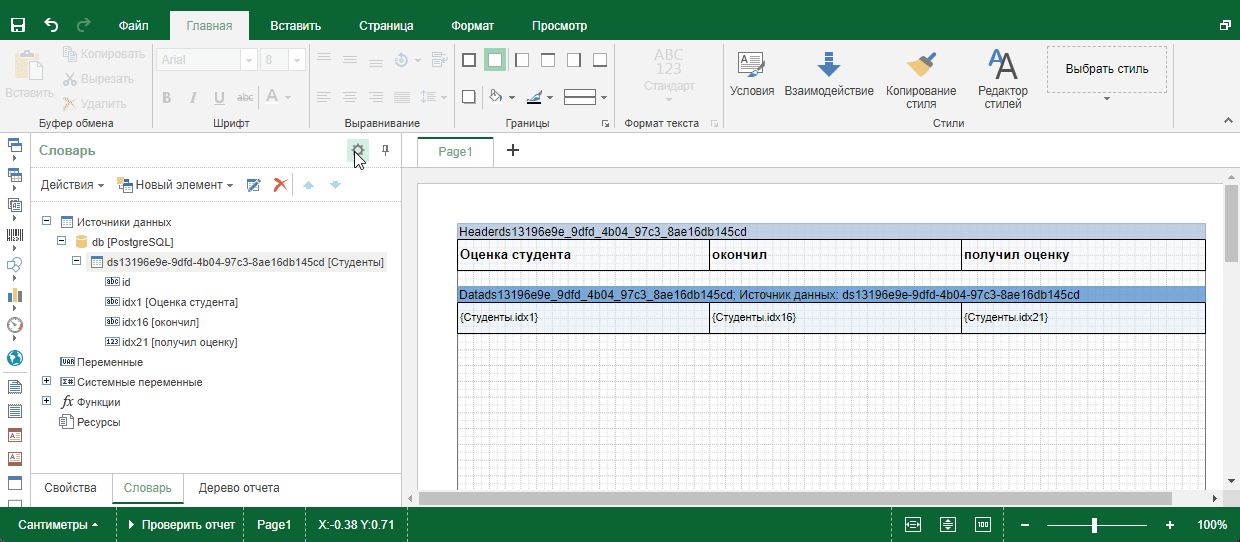The image size is (1240, 542).
Task: Click the dictionary settings gear icon
Action: tap(357, 150)
